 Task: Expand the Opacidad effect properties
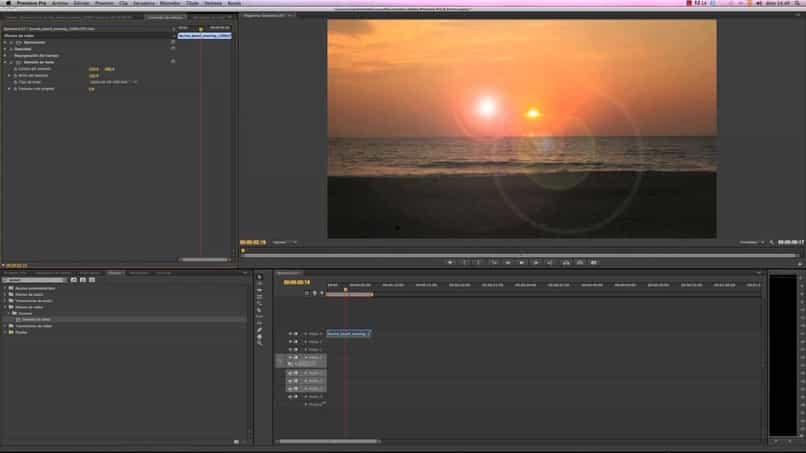tap(5, 49)
